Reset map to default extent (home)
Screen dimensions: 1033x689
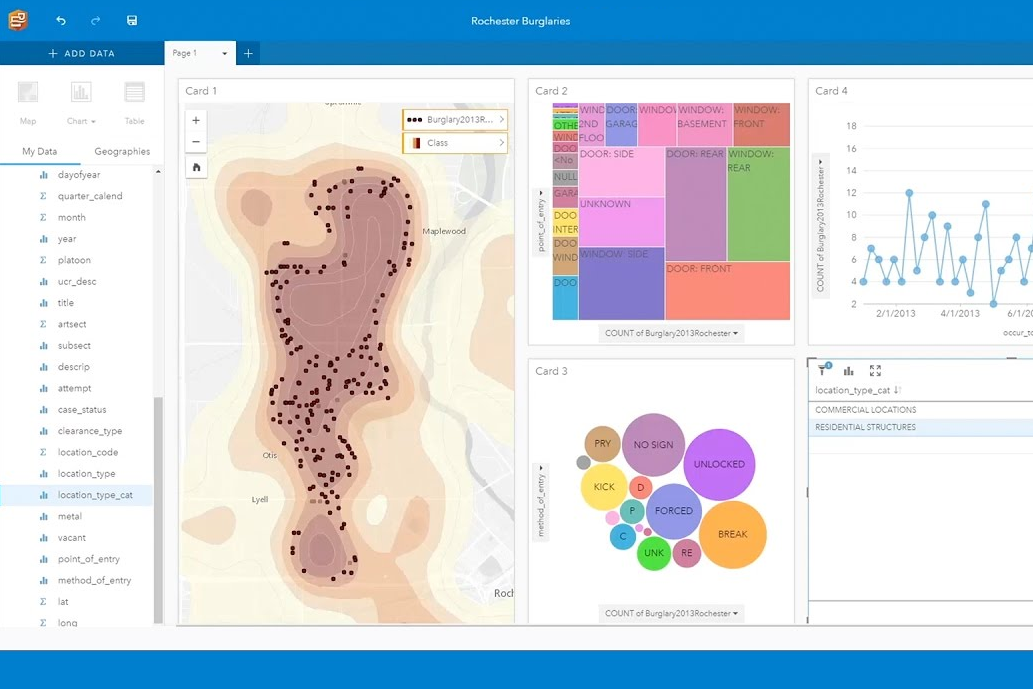point(196,167)
